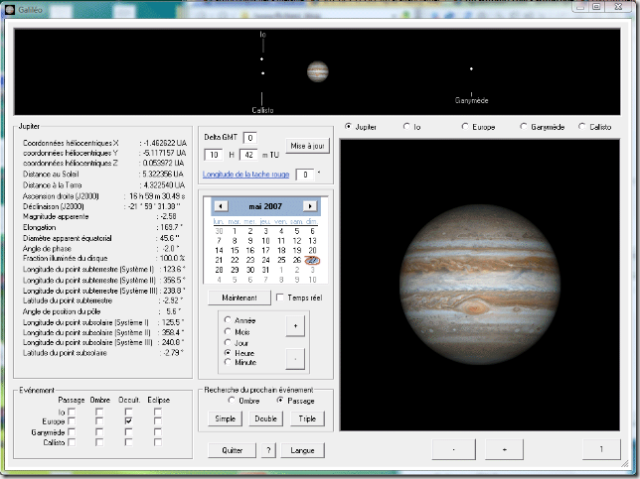Select day 15 in the May 2007 calendar
640x479 pixels.
233,250
